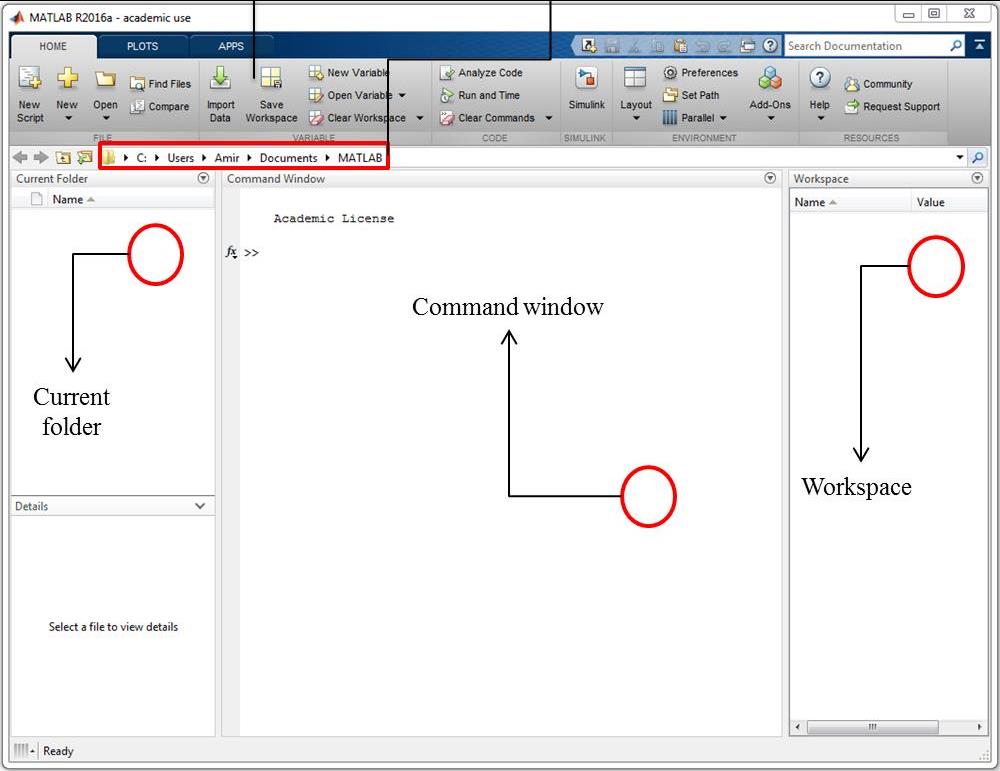Expand Open Variable dropdown arrow
This screenshot has height=771, width=1000.
click(x=402, y=96)
